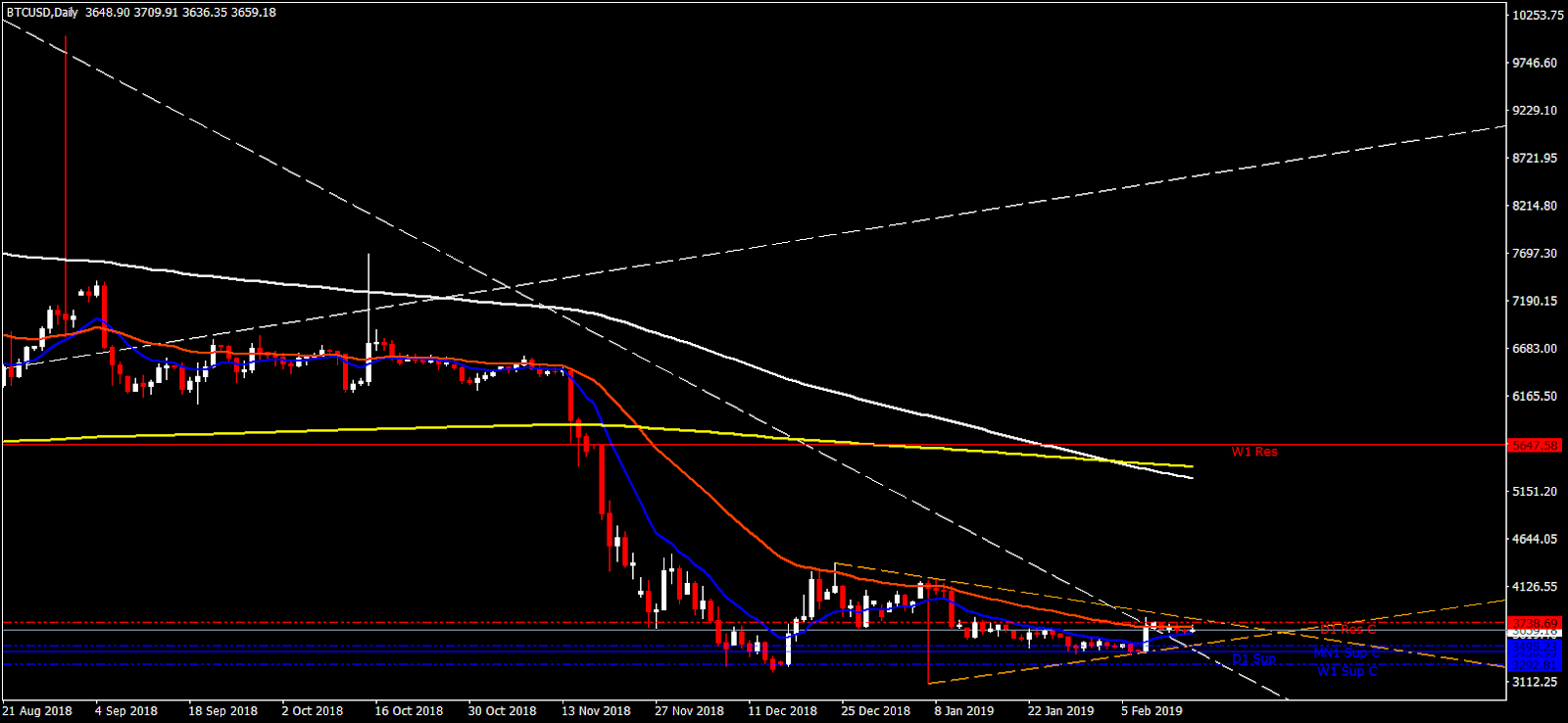Click the 7697.30 price axis value
This screenshot has height=723, width=1568.
tap(1535, 253)
